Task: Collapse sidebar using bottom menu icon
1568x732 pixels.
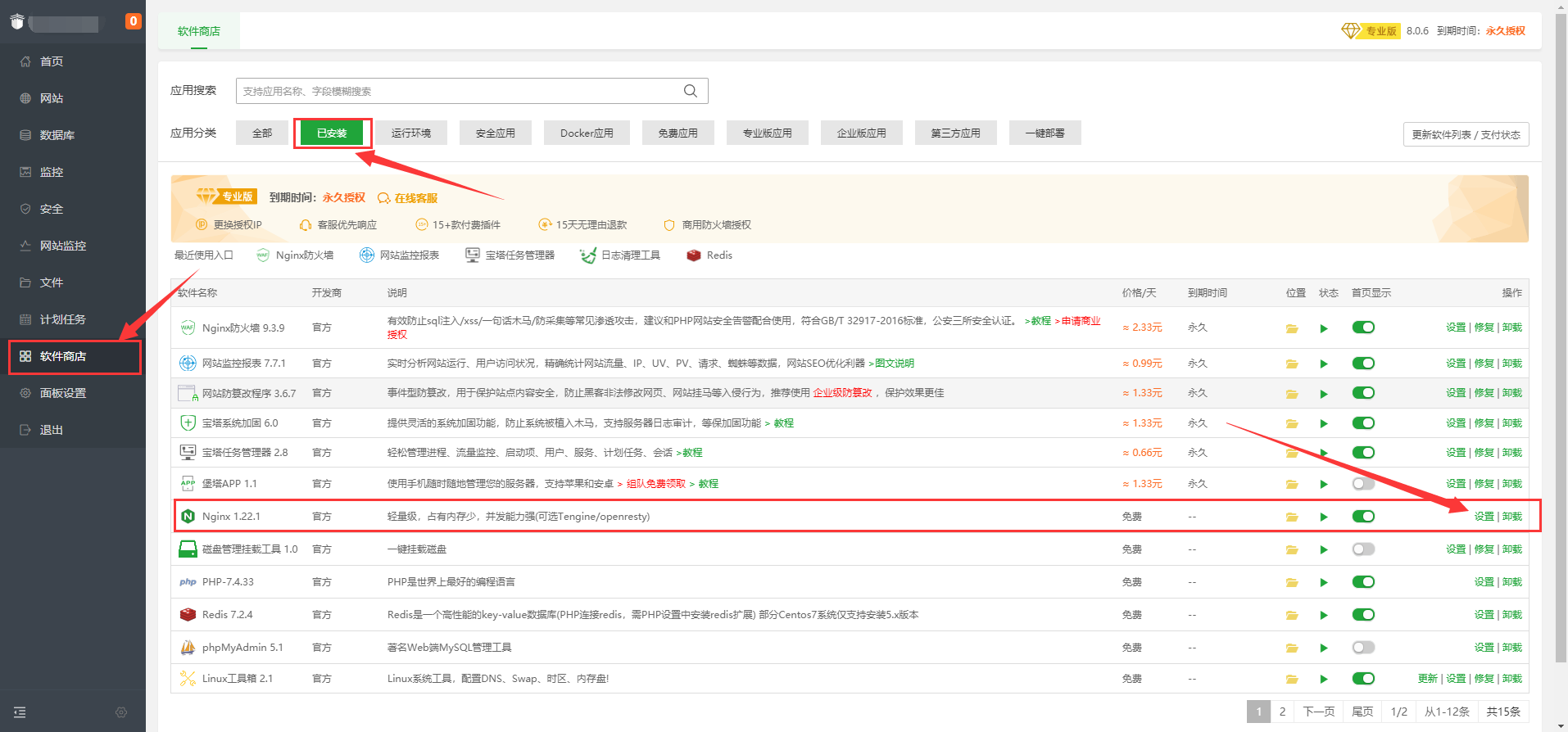Action: (x=20, y=712)
